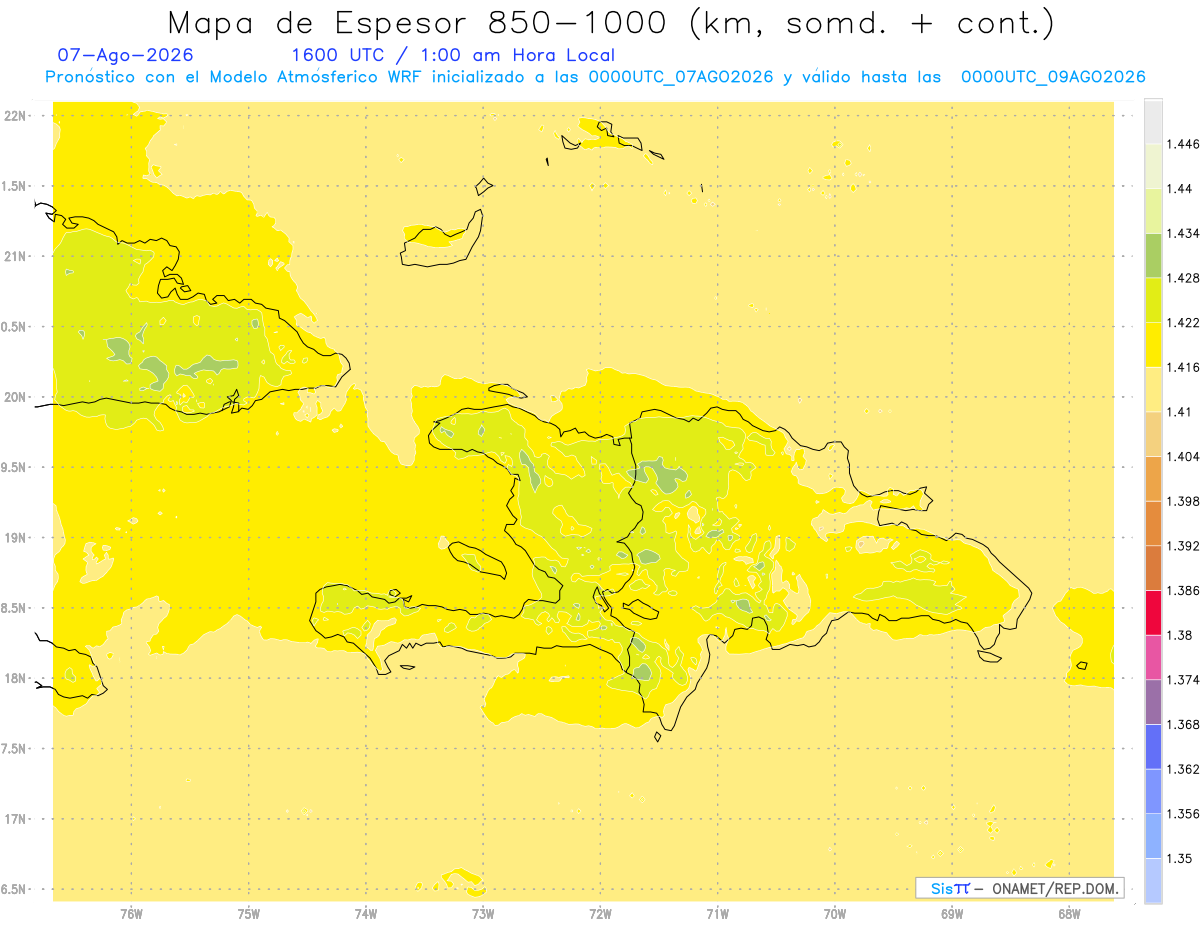Image resolution: width=1200 pixels, height=927 pixels.
Task: Pick the yellow-green swatch between 1.422 and 1.428
Action: (x=1153, y=300)
